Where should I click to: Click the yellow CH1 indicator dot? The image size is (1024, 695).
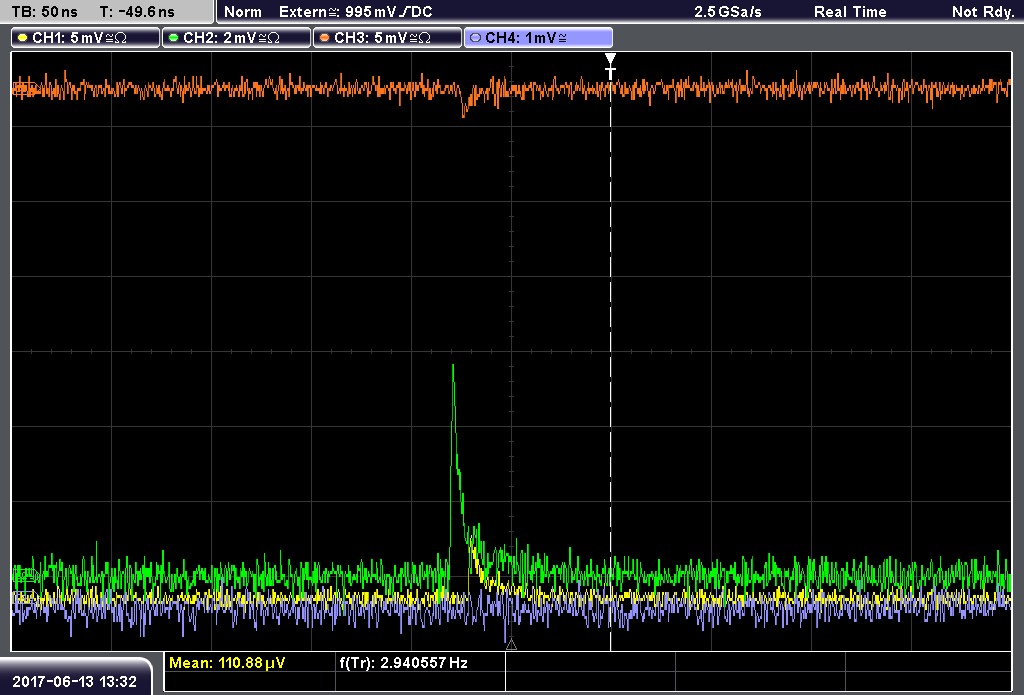click(x=23, y=38)
